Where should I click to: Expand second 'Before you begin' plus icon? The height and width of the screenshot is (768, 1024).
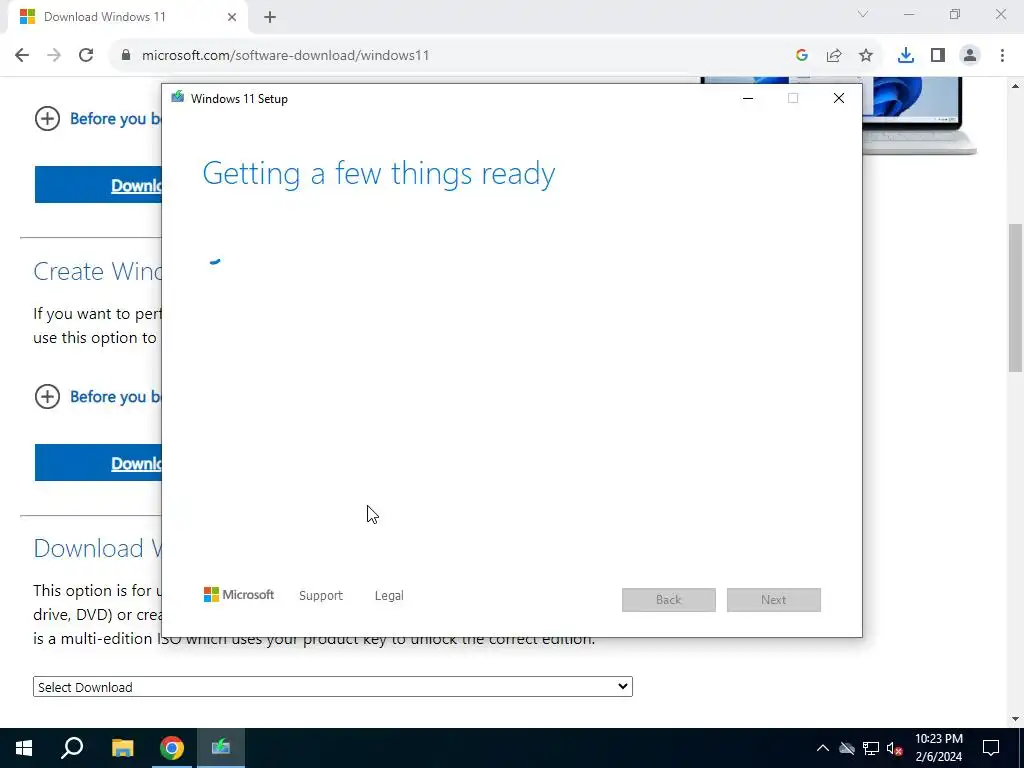(x=47, y=396)
